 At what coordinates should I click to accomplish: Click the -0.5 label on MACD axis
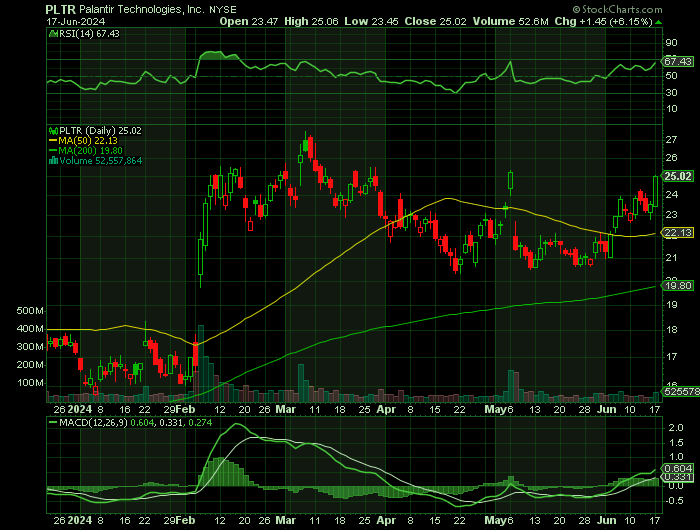point(675,501)
